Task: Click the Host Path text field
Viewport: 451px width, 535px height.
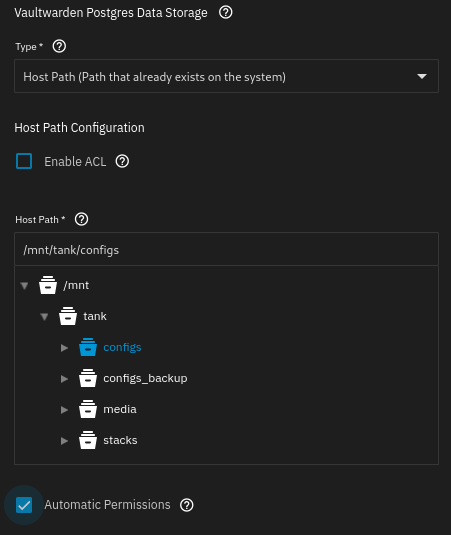Action: coord(226,249)
